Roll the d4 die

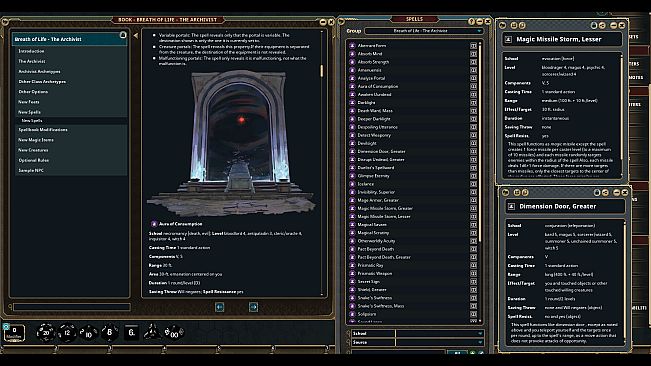pyautogui.click(x=152, y=332)
